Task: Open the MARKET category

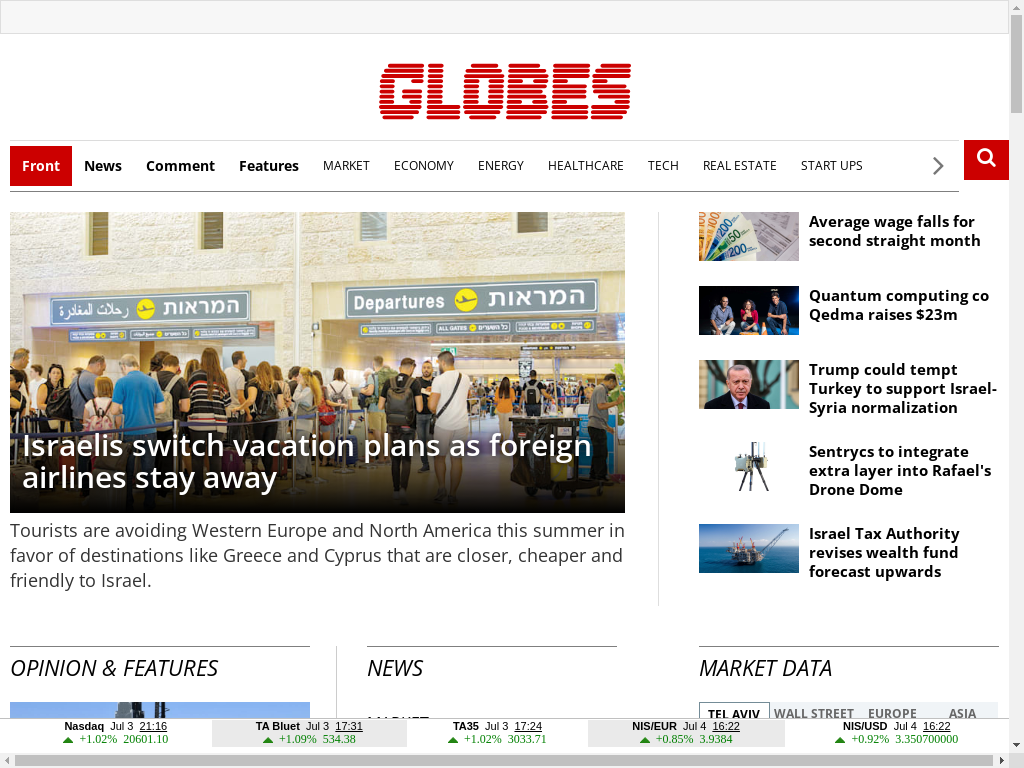Action: [x=346, y=166]
